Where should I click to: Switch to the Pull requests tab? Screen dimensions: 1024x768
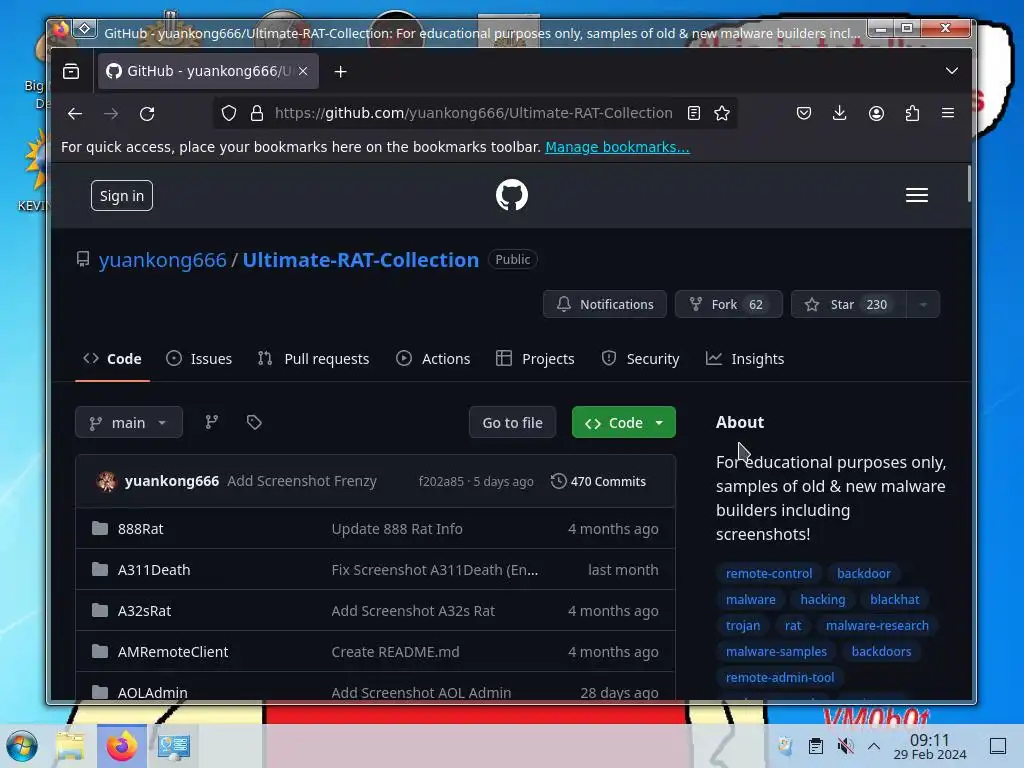pos(313,359)
